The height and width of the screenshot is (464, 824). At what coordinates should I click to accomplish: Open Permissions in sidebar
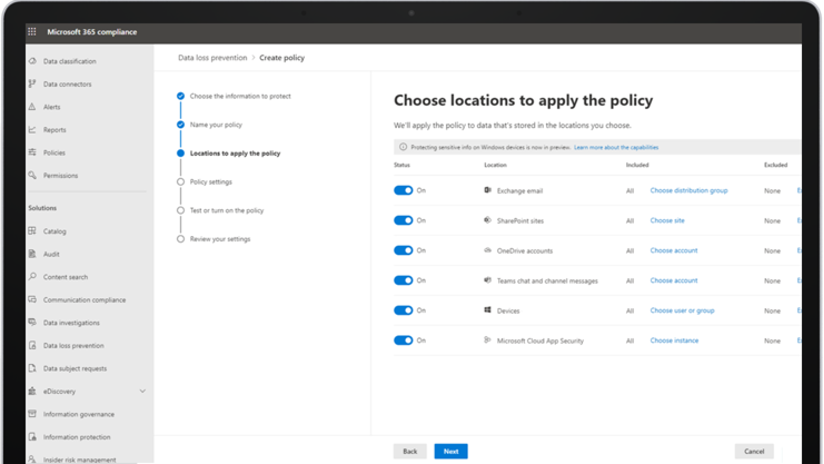(x=60, y=176)
